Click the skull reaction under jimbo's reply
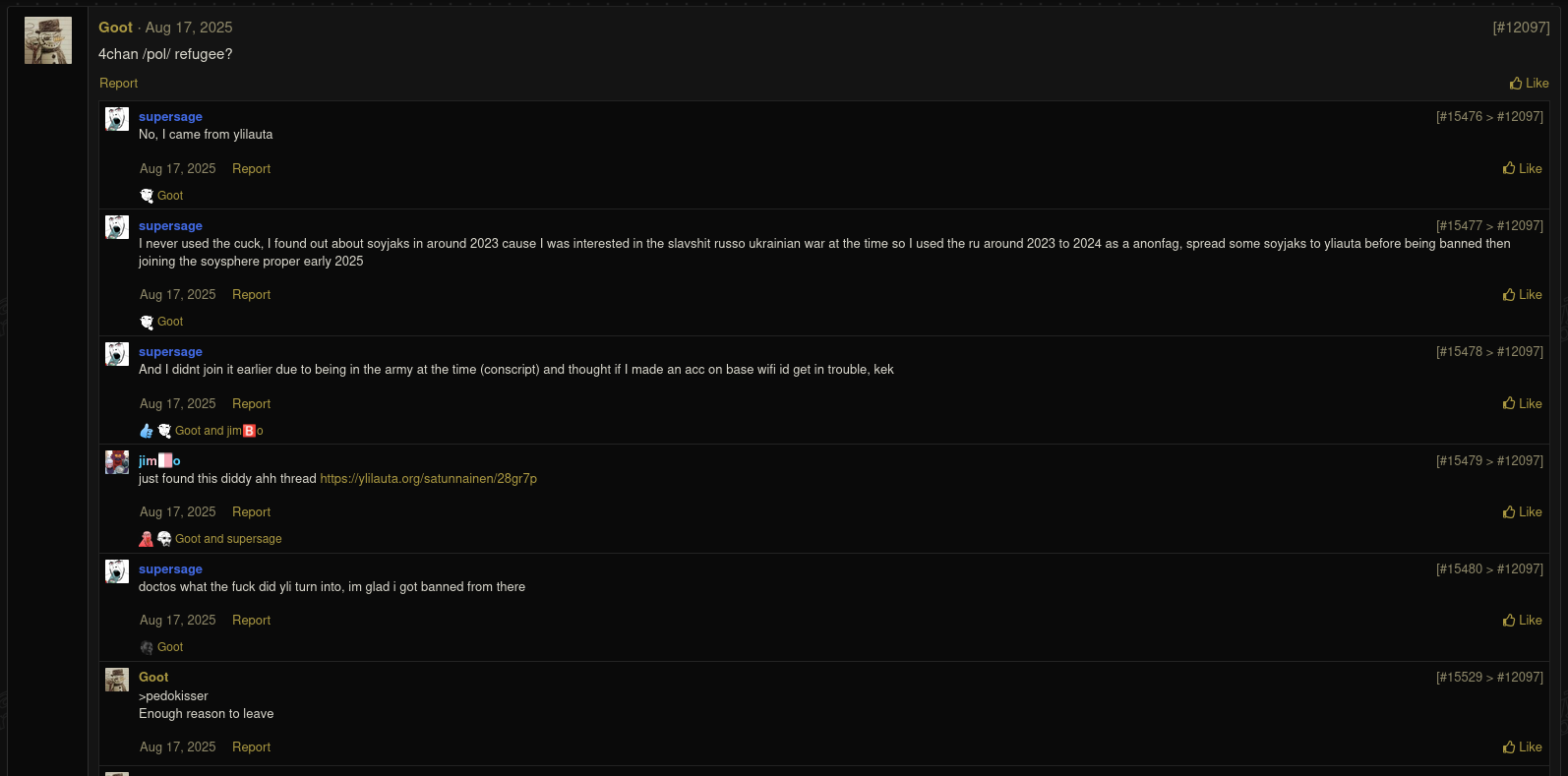Viewport: 1568px width, 776px height. point(164,539)
